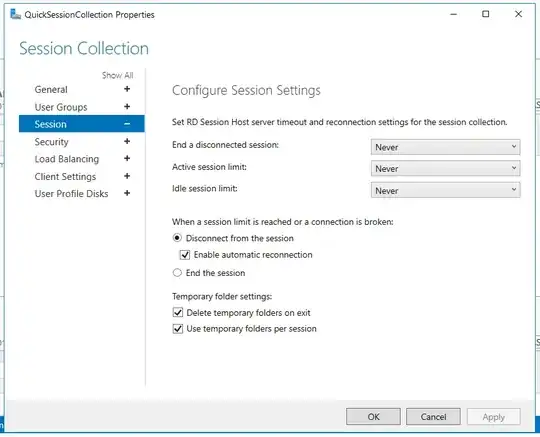540x437 pixels.
Task: Open the User Groups page
Action: pyautogui.click(x=61, y=107)
